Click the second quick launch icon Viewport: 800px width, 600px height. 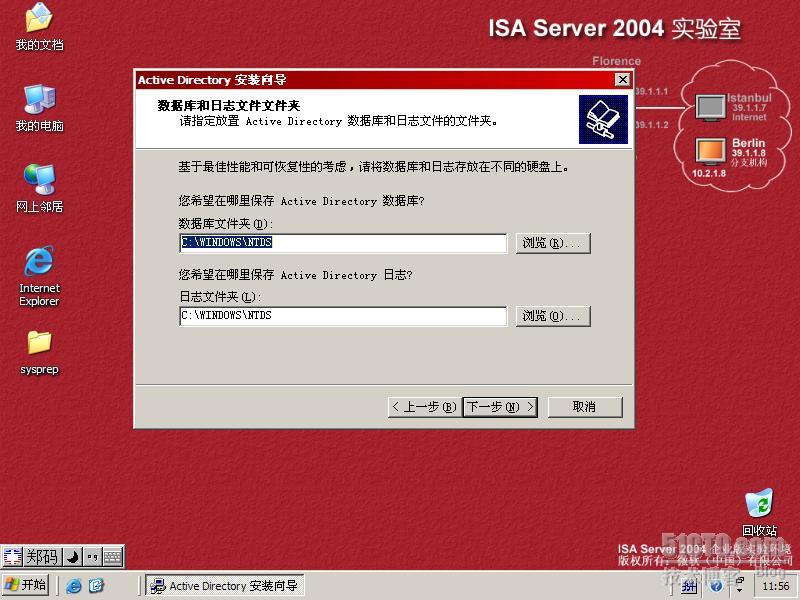tap(96, 586)
